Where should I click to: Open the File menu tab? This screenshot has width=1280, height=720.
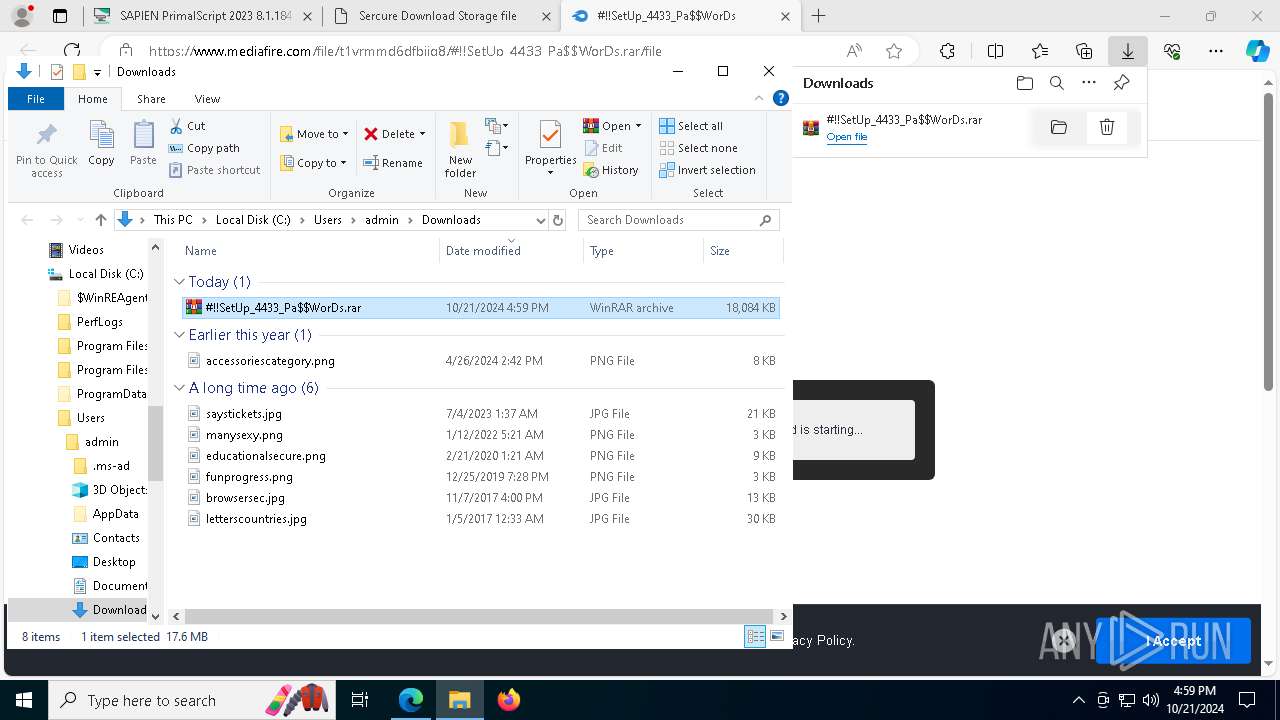click(36, 99)
